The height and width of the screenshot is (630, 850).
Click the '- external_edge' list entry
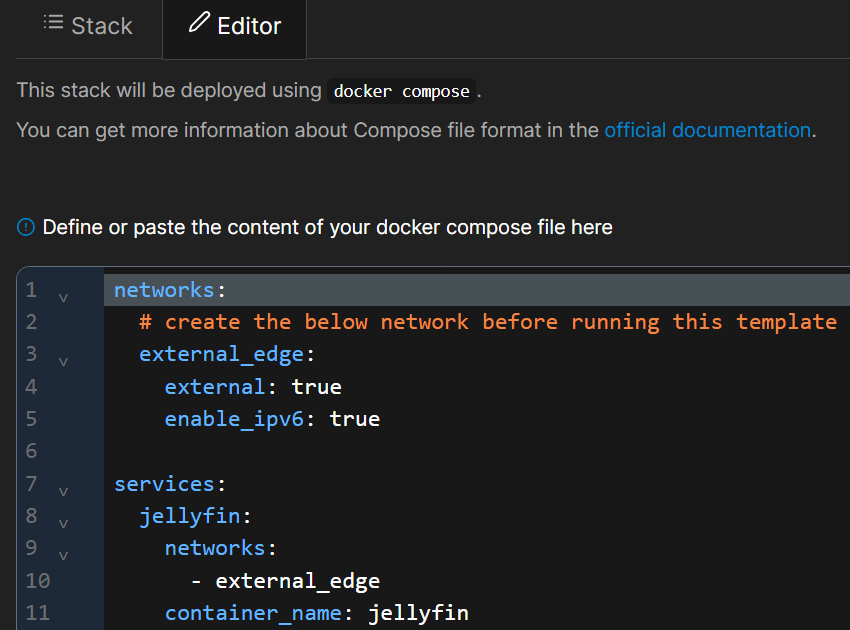coord(286,581)
